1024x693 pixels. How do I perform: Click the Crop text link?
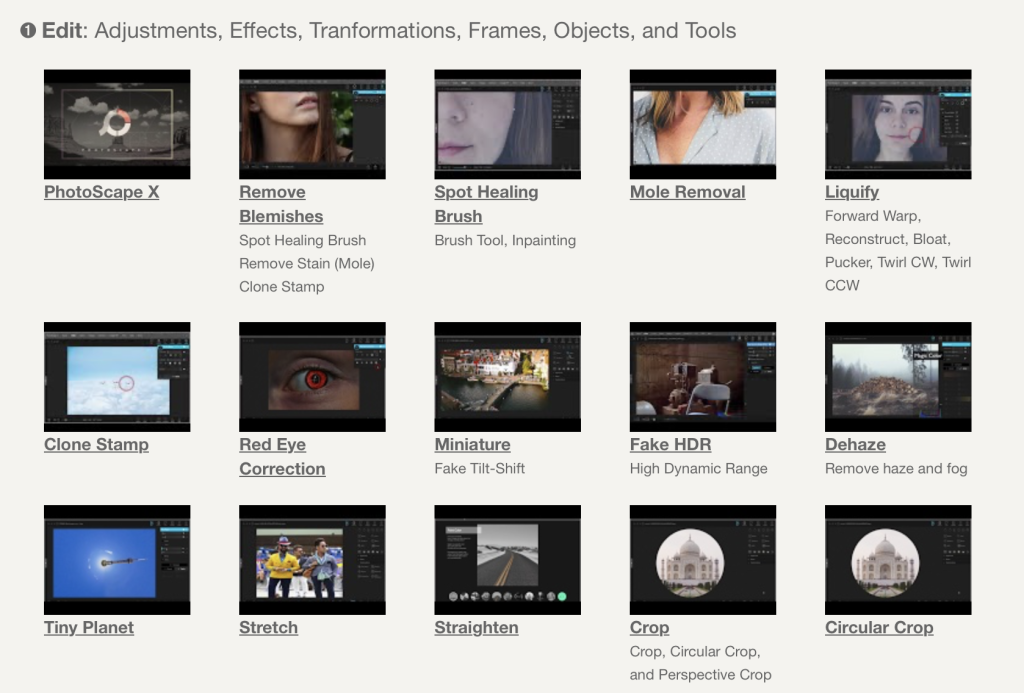pyautogui.click(x=649, y=628)
